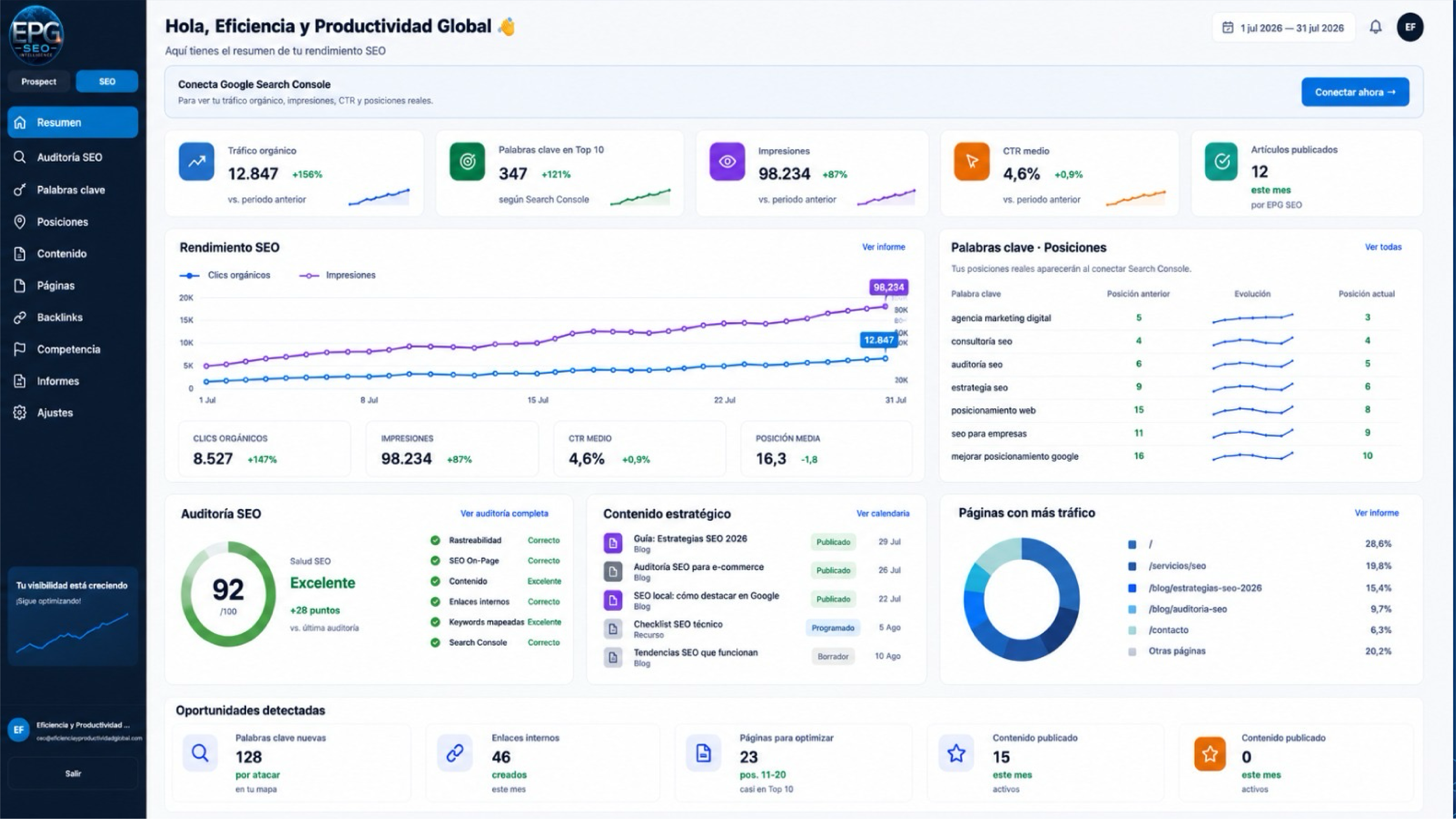Click the Salir button

[x=73, y=773]
